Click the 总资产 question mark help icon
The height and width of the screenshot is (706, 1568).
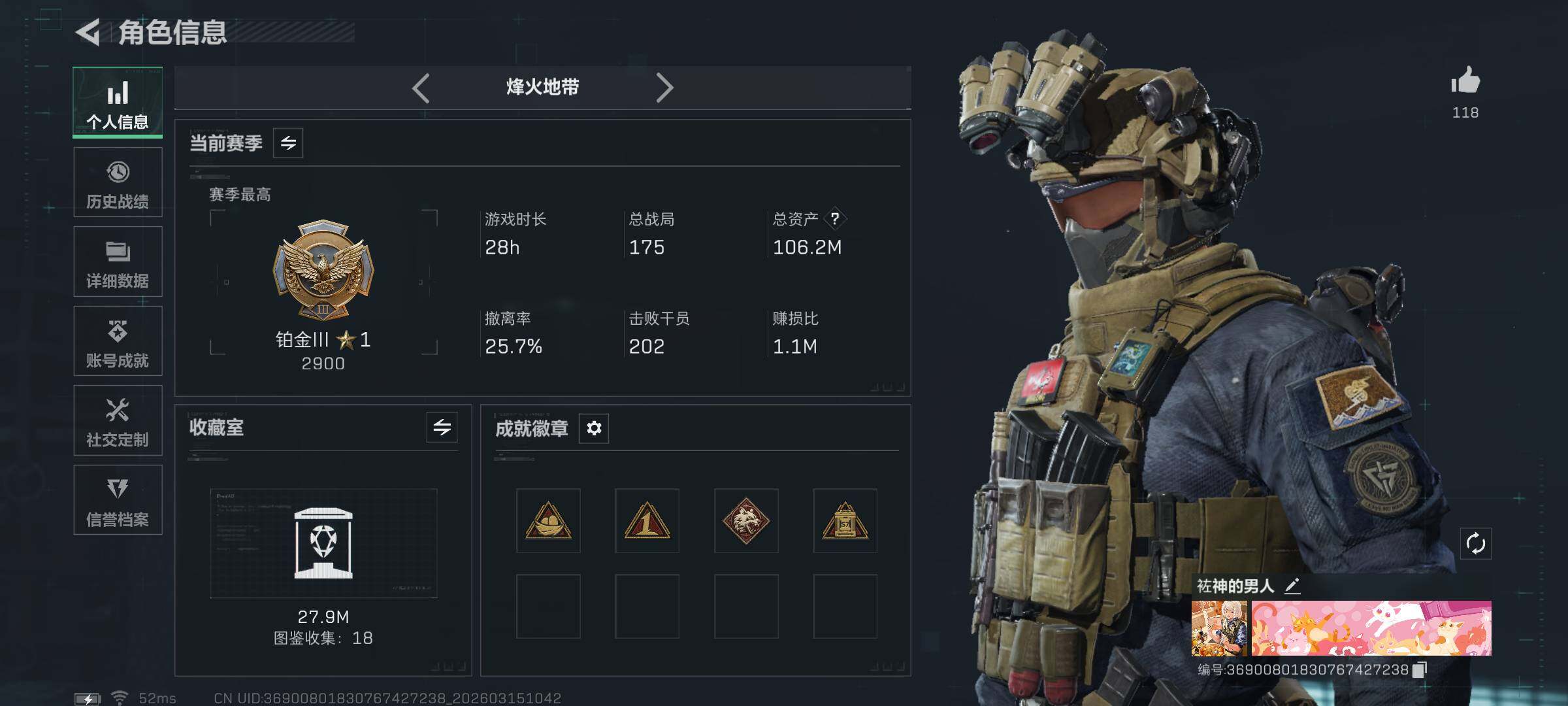click(835, 219)
